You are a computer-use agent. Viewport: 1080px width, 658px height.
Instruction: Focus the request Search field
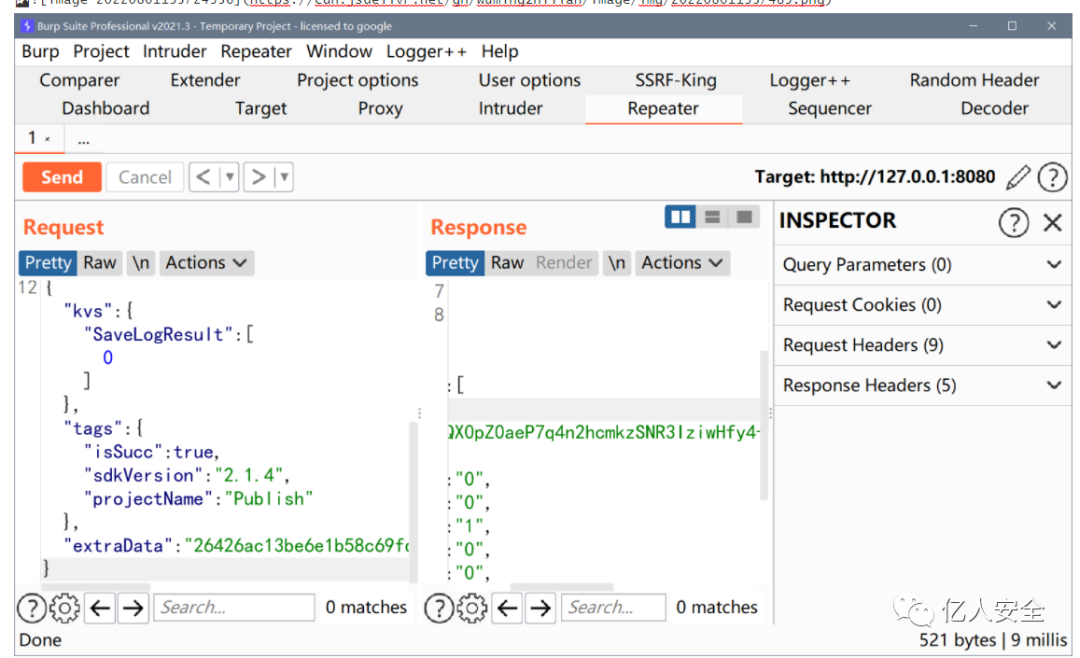point(234,608)
